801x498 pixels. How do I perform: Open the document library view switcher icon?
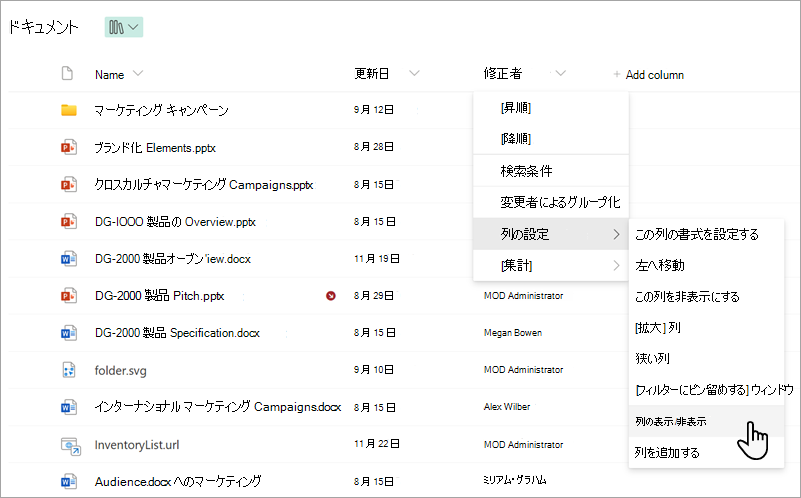coord(124,27)
